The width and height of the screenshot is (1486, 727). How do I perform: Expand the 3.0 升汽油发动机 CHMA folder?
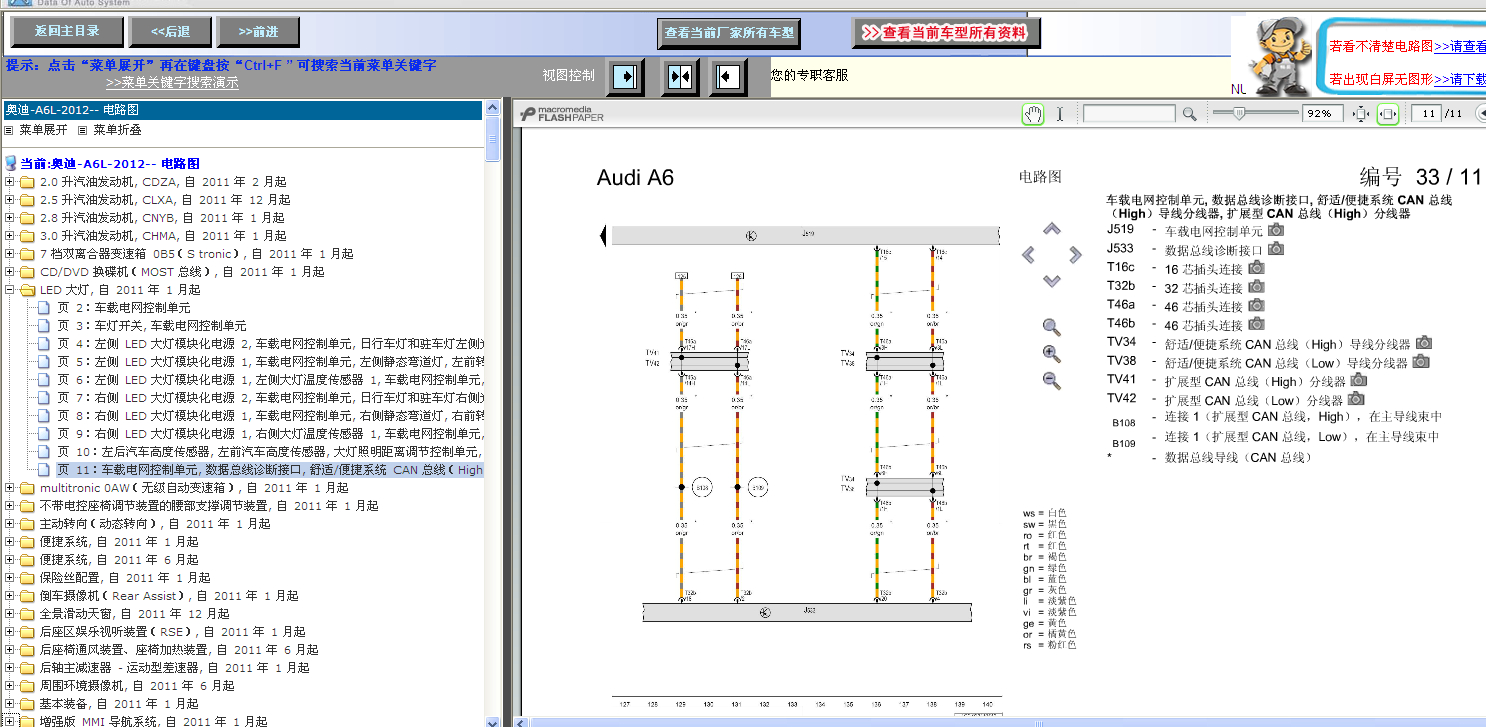tap(11, 236)
